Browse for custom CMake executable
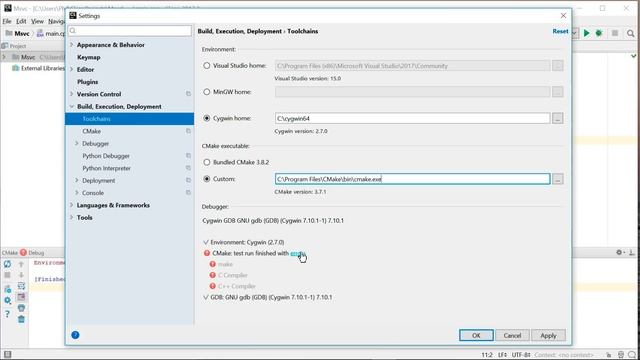 coord(558,179)
